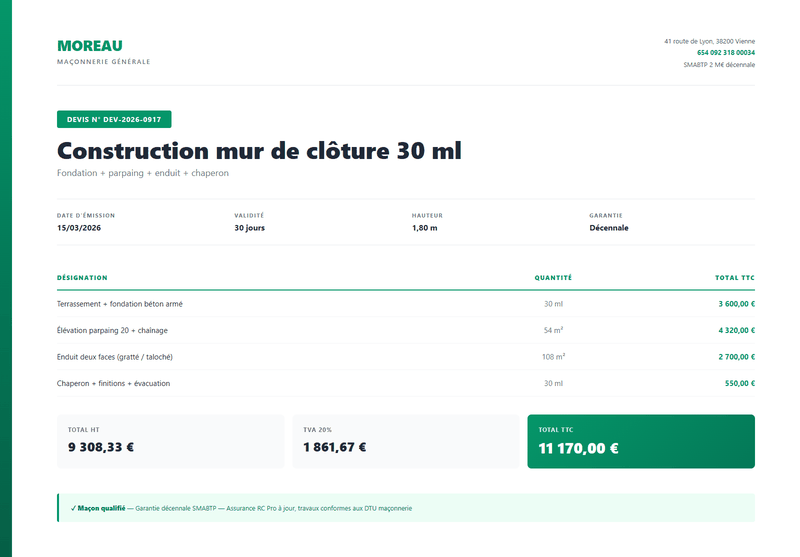Click the Enduit deux faces row

pos(406,357)
